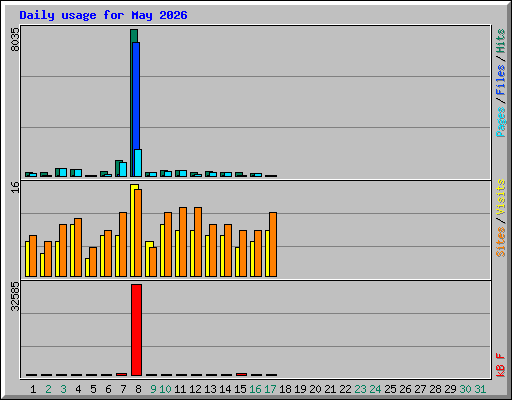Click the yellow Visits bar for day 4
512x400 pixels.
coord(72,250)
